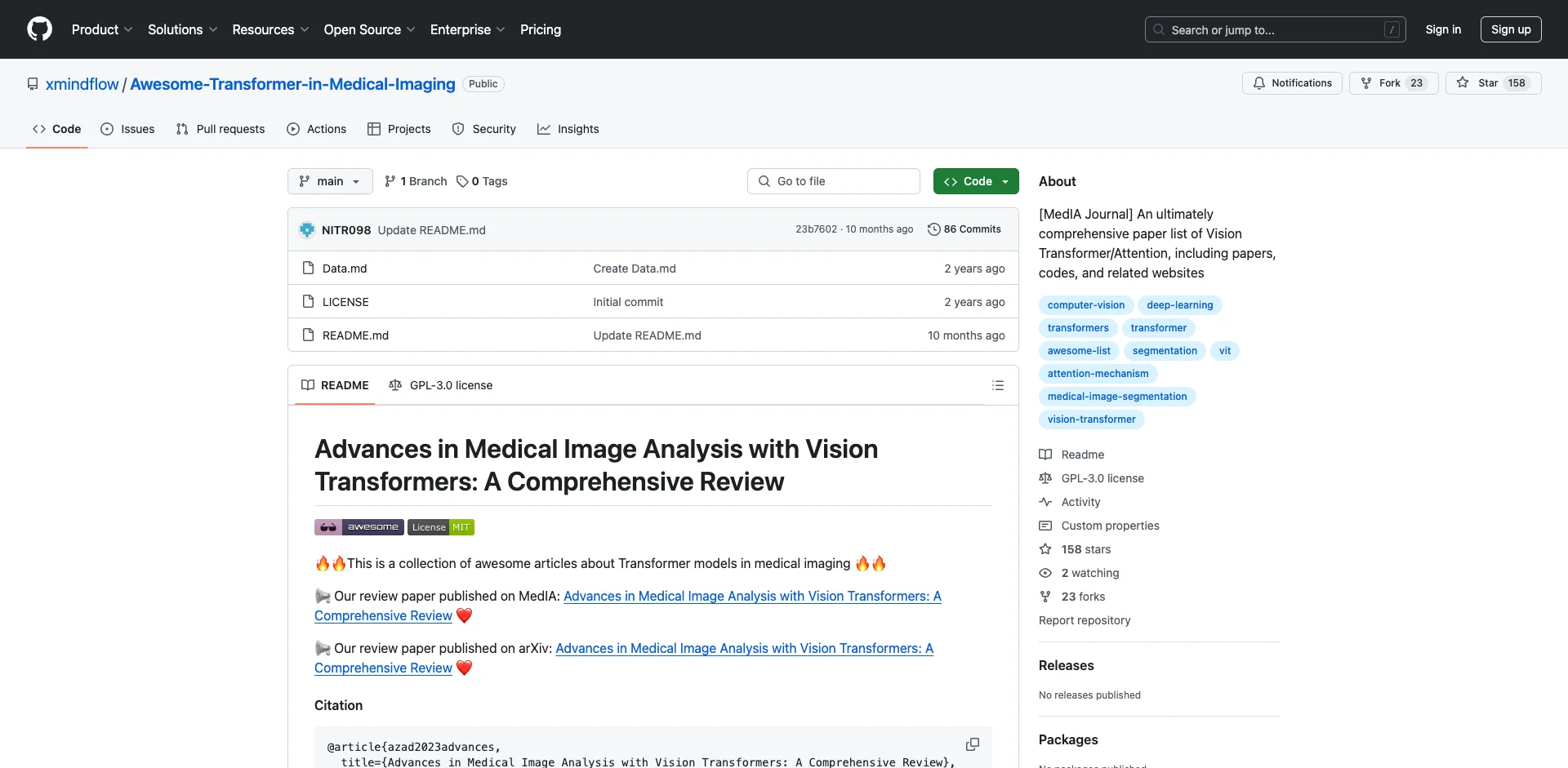Click the LICENSE file icon
The image size is (1568, 768).
click(x=308, y=301)
